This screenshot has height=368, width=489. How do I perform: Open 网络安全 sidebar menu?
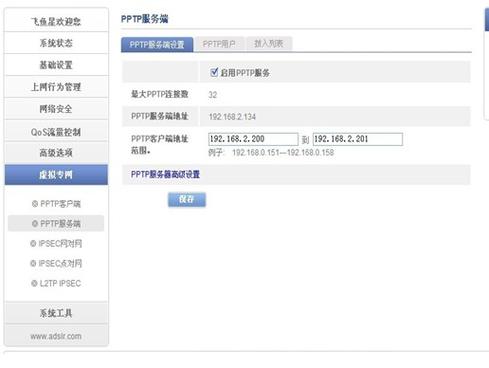pyautogui.click(x=56, y=109)
